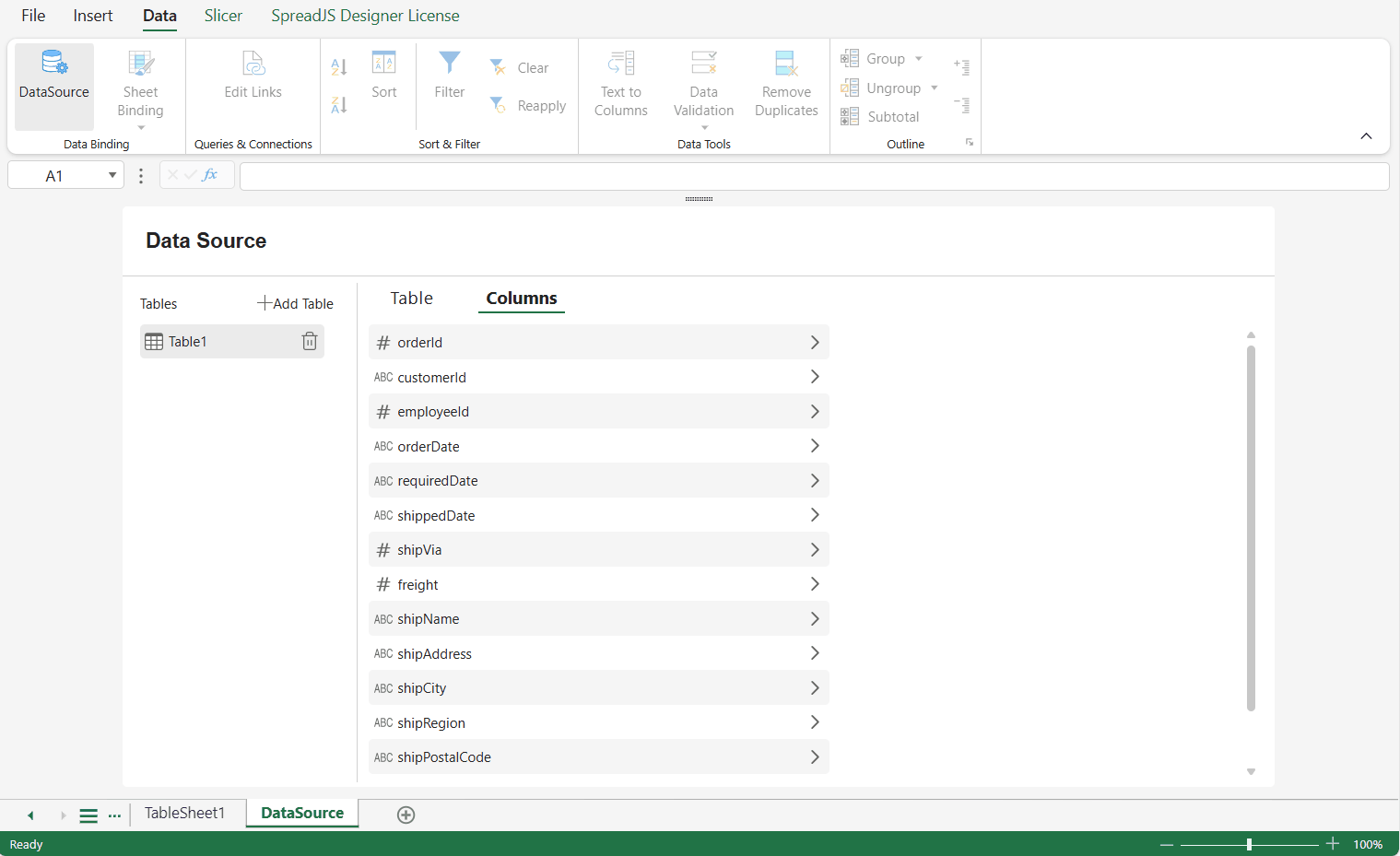This screenshot has width=1400, height=856.
Task: Open the Name Box dropdown
Action: click(x=112, y=176)
